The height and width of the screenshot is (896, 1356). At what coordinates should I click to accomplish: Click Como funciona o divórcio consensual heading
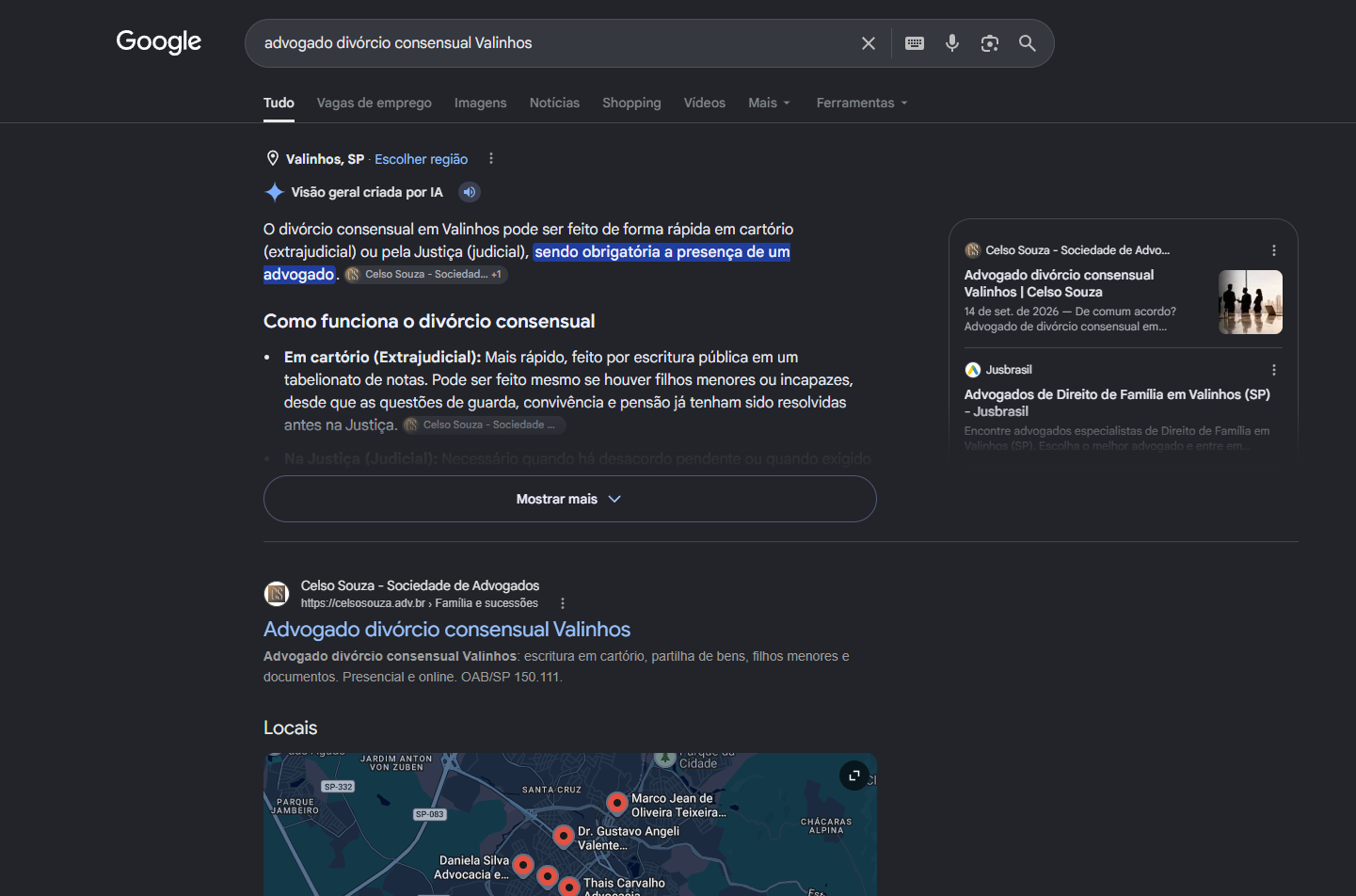point(429,321)
